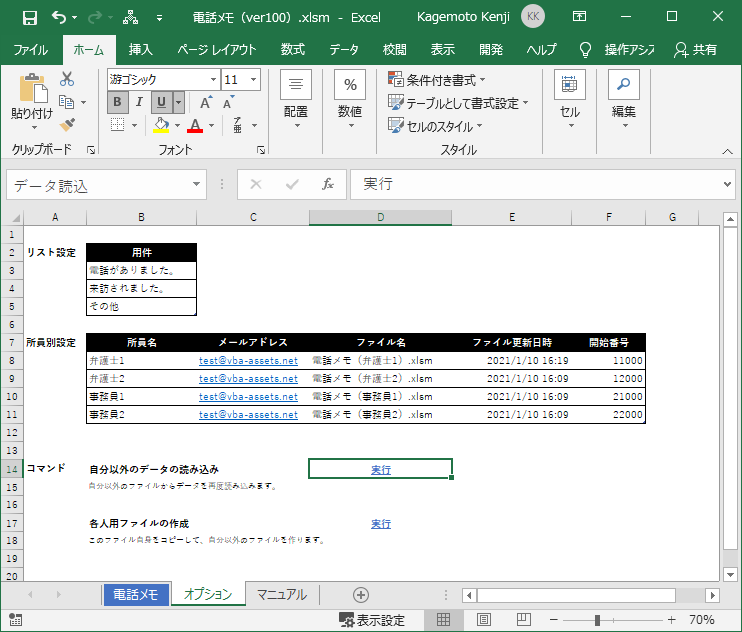Screen dimensions: 742x632
Task: Click the hierarchy diagram icon in the quick access toolbar
Action: [130, 18]
